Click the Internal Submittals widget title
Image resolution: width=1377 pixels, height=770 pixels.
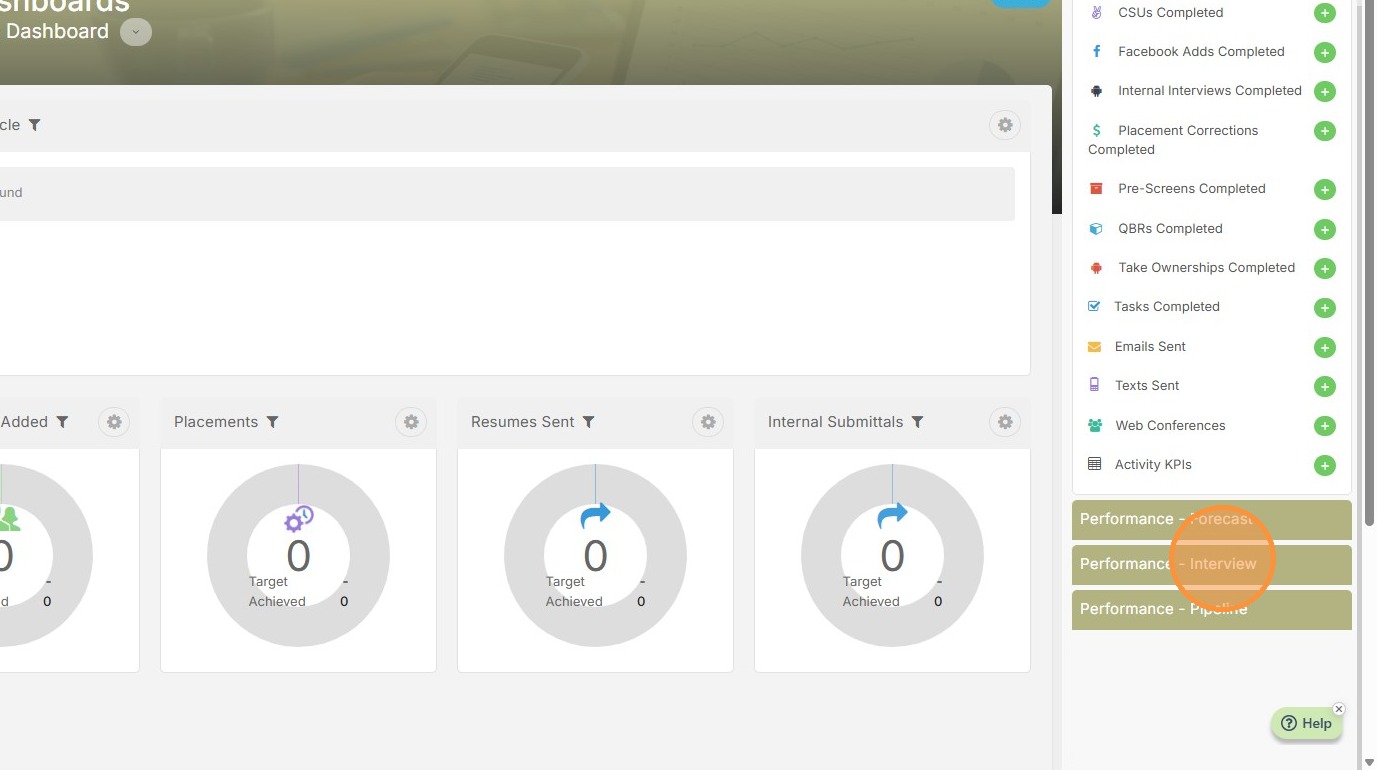tap(835, 422)
